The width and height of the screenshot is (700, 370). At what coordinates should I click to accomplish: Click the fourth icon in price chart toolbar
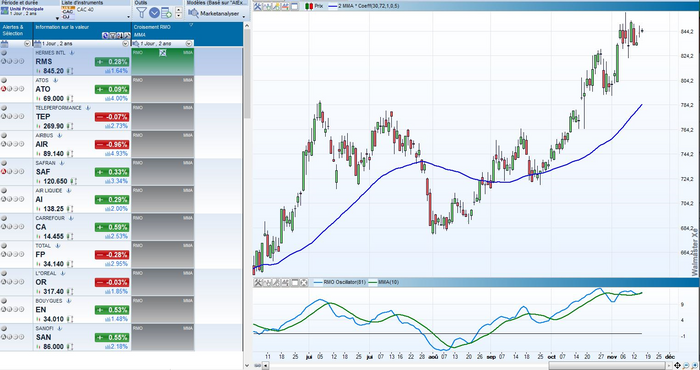[x=286, y=6]
